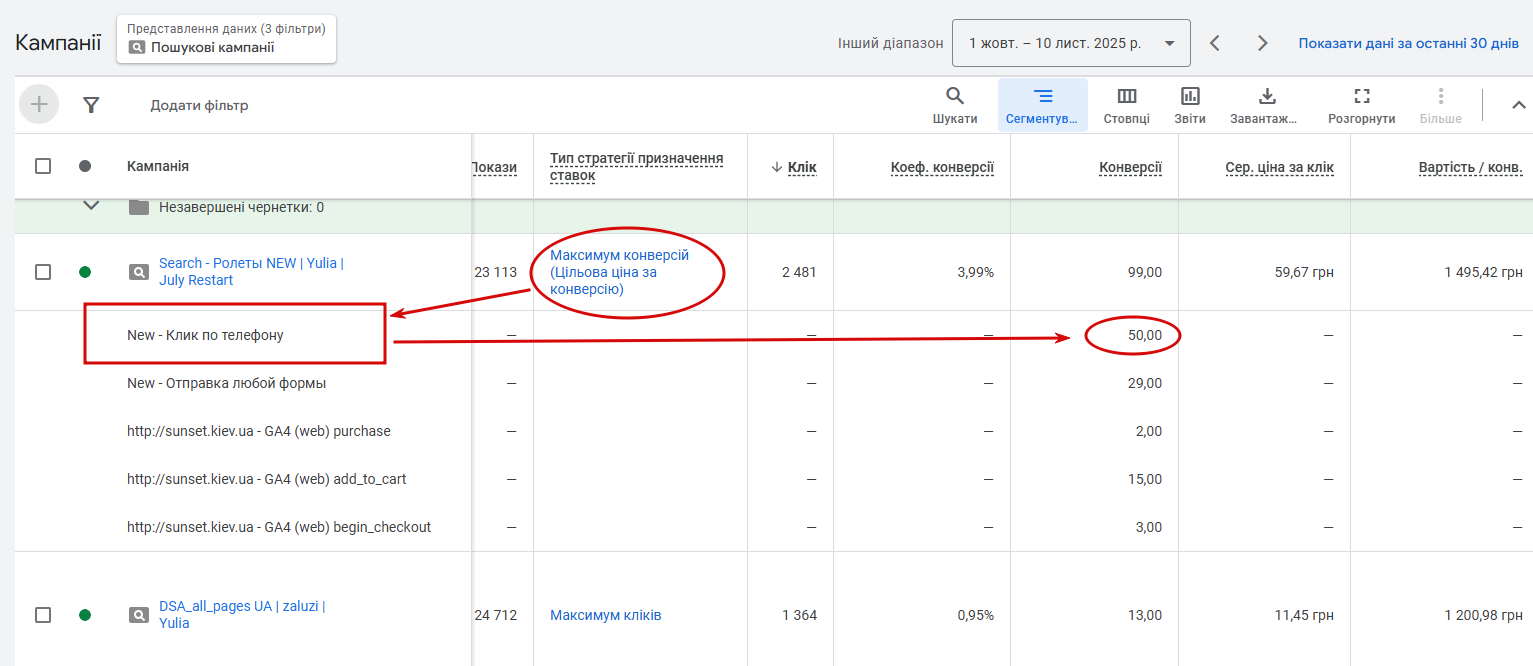Click the Максимум конверсій bid strategy link
The height and width of the screenshot is (666, 1533).
[x=619, y=272]
